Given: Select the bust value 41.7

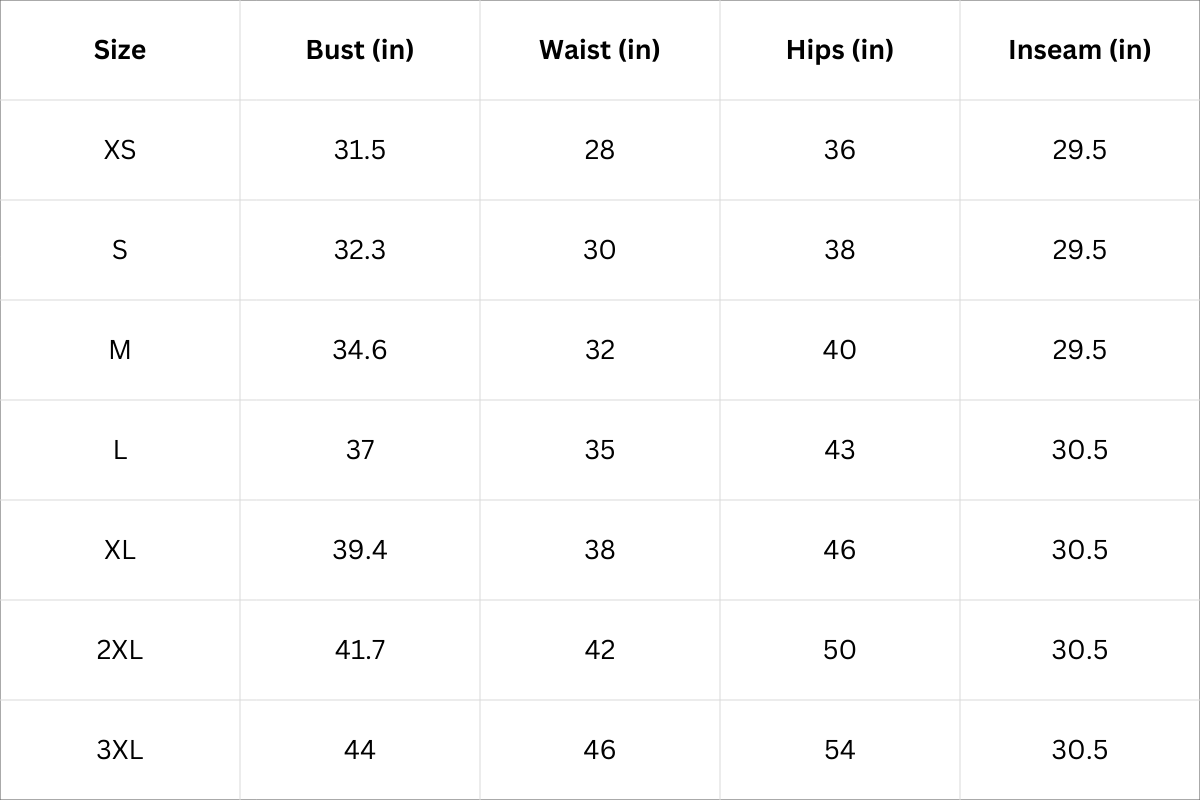Looking at the screenshot, I should (x=360, y=650).
